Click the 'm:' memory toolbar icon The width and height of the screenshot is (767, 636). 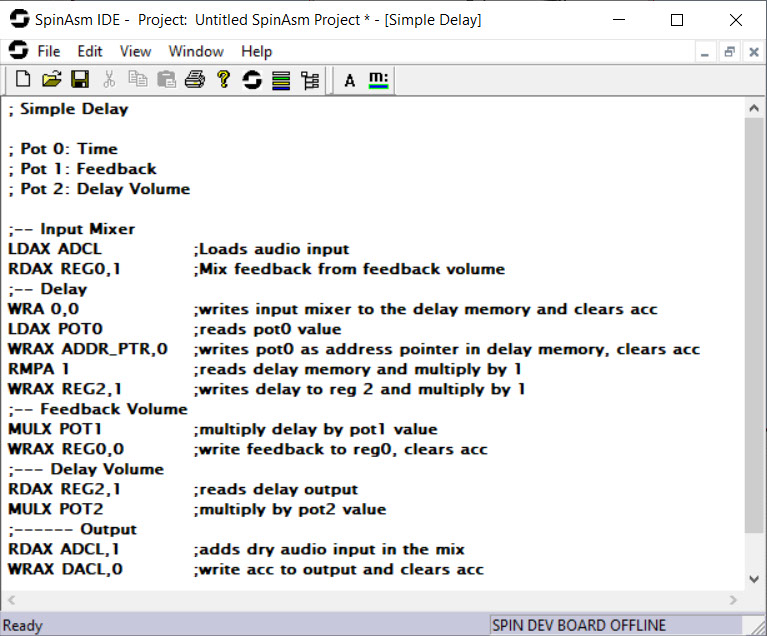(378, 80)
